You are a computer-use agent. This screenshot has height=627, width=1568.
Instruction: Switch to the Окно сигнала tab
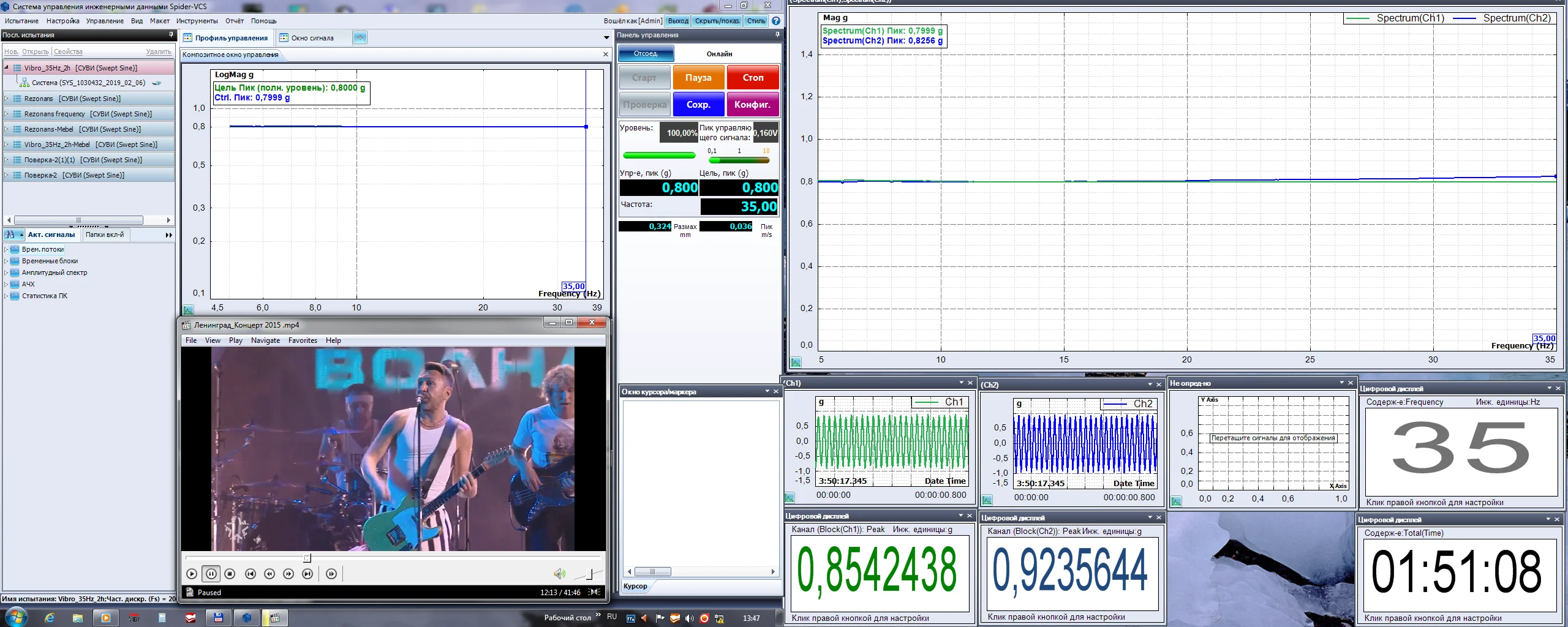tap(312, 38)
